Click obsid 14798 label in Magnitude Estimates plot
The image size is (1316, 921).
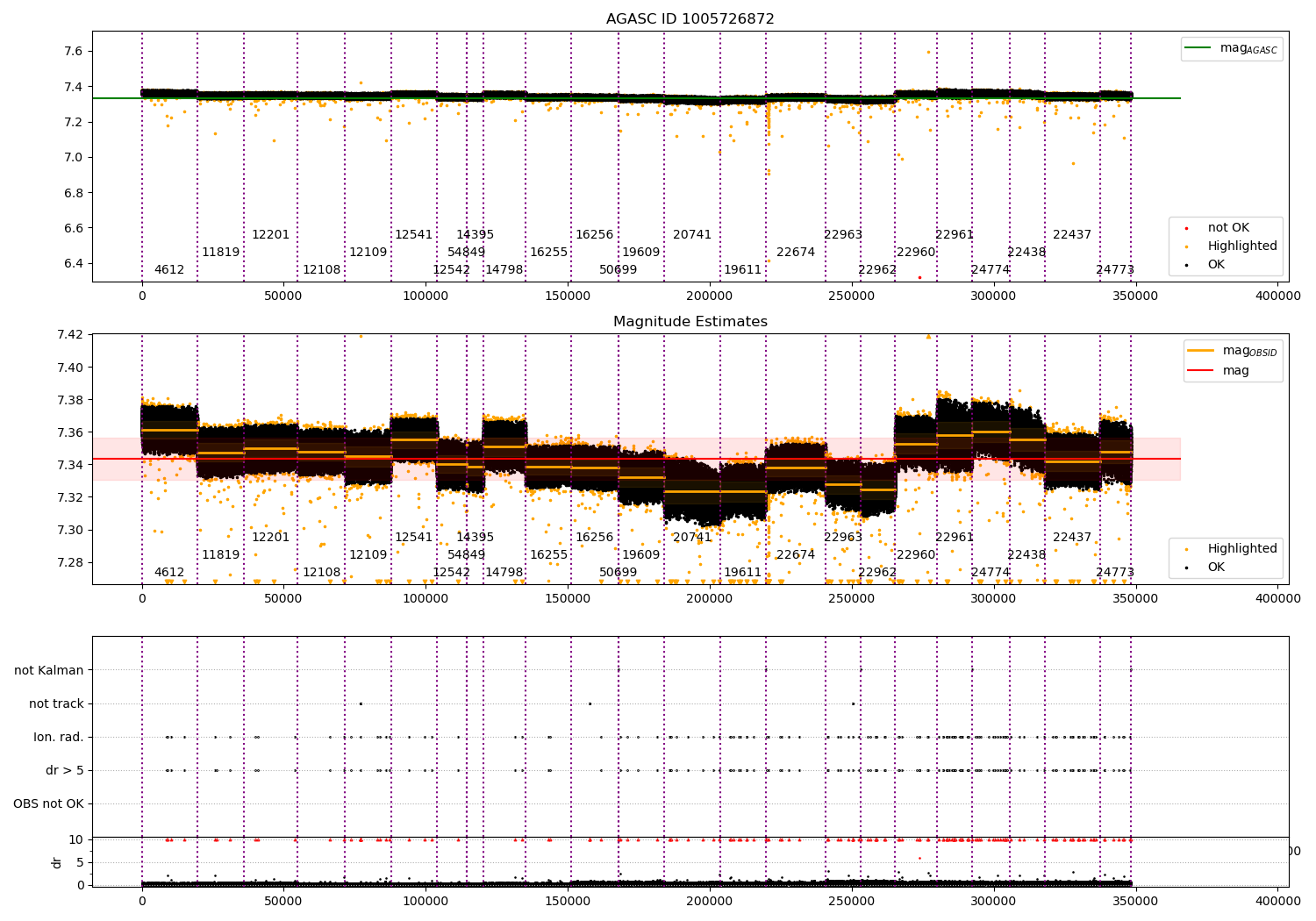pos(504,573)
